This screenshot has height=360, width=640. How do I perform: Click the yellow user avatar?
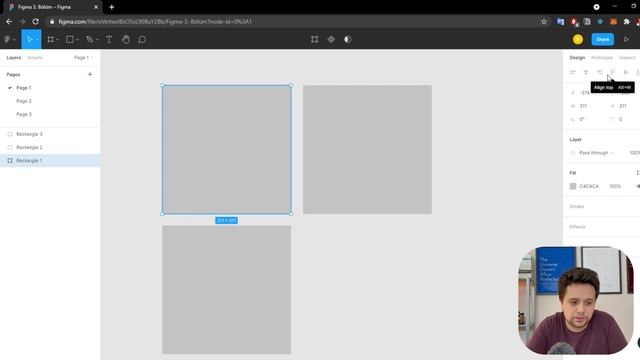click(x=578, y=40)
